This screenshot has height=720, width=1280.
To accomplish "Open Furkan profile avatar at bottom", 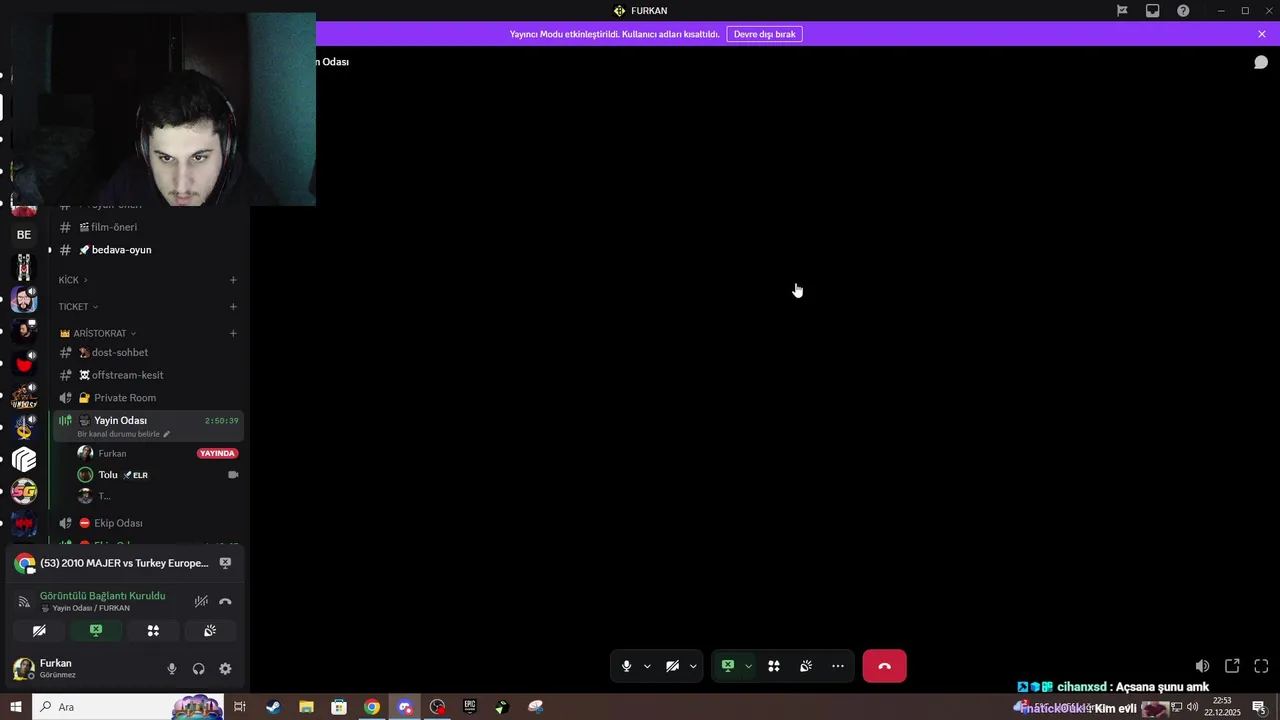I will 23,669.
